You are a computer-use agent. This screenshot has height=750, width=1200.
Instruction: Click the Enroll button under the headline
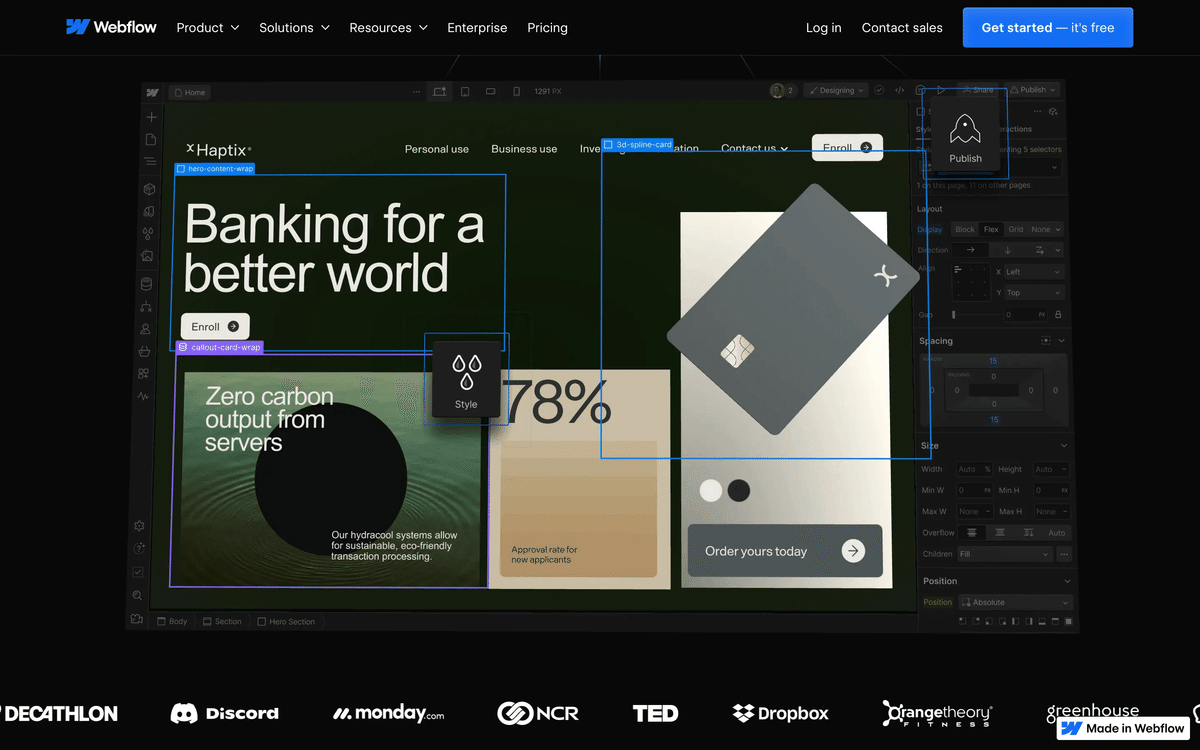(215, 326)
